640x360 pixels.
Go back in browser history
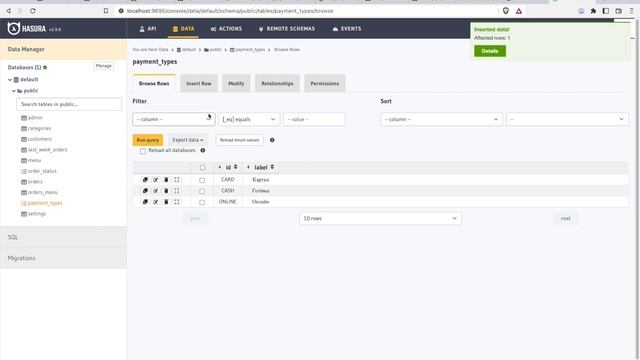click(x=9, y=11)
